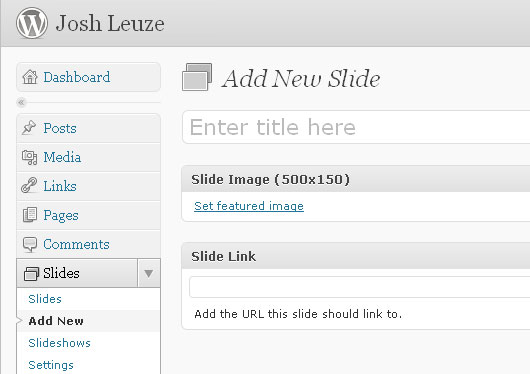This screenshot has width=530, height=374.
Task: Click the Links chain icon
Action: point(29,185)
